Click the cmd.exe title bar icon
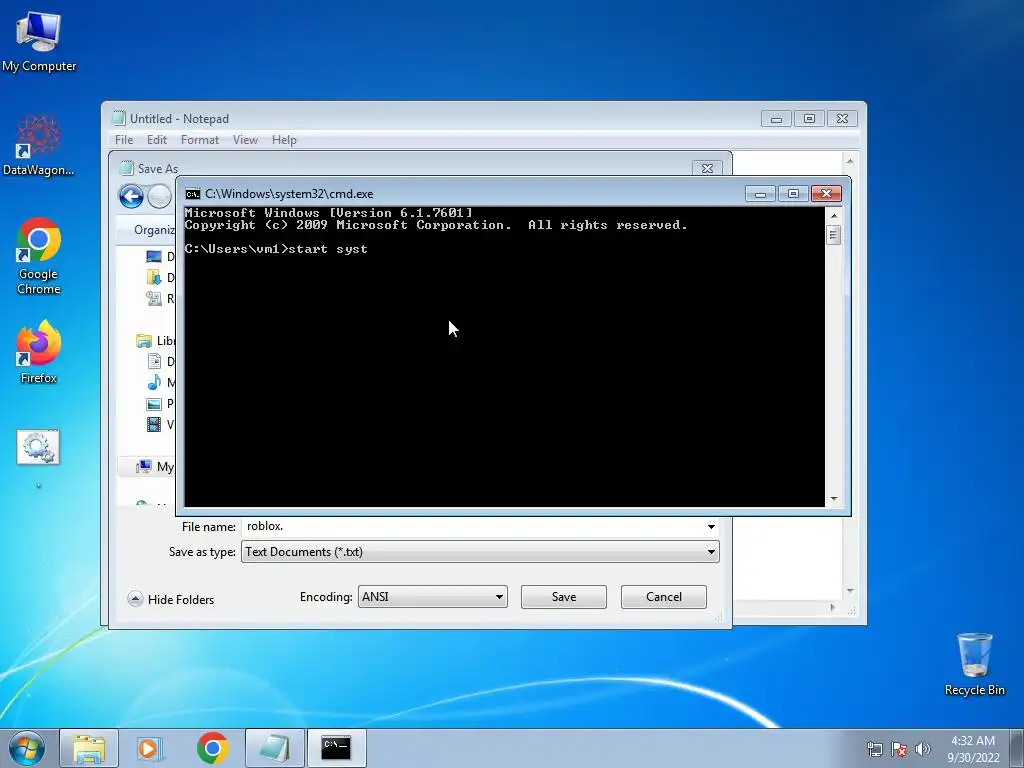Image resolution: width=1024 pixels, height=768 pixels. 193,194
